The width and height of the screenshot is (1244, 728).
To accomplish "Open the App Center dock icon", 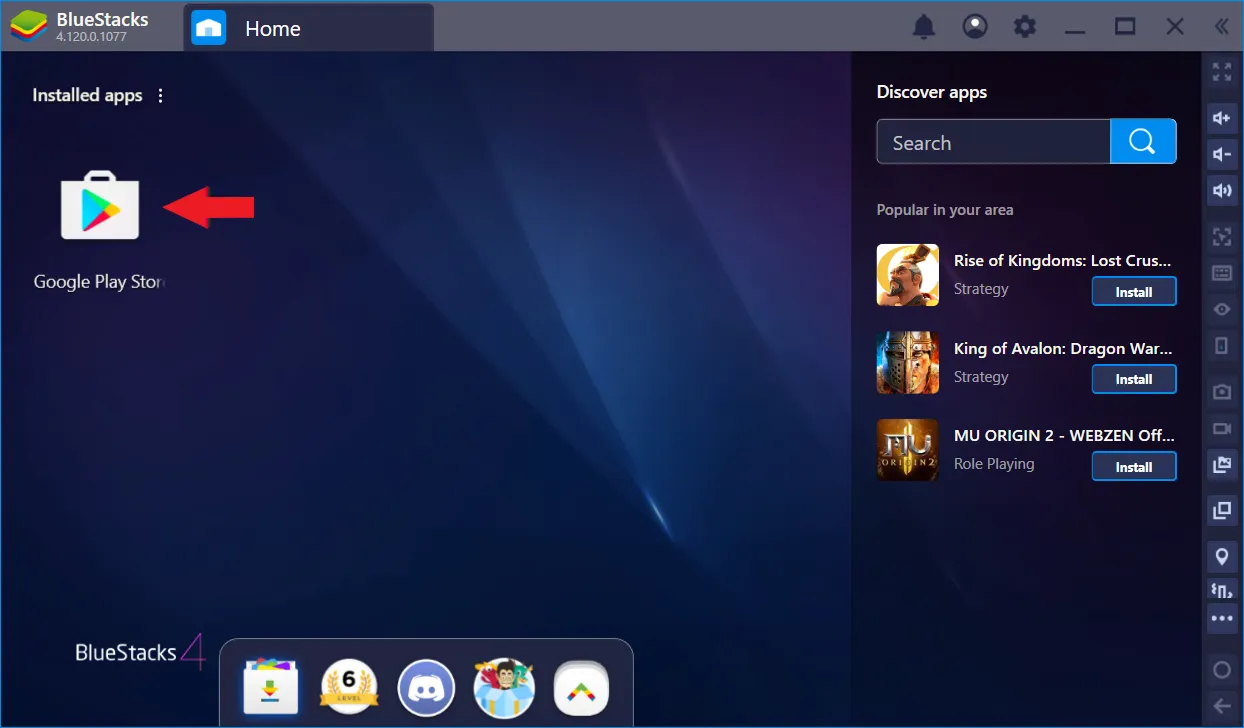I will click(x=272, y=687).
